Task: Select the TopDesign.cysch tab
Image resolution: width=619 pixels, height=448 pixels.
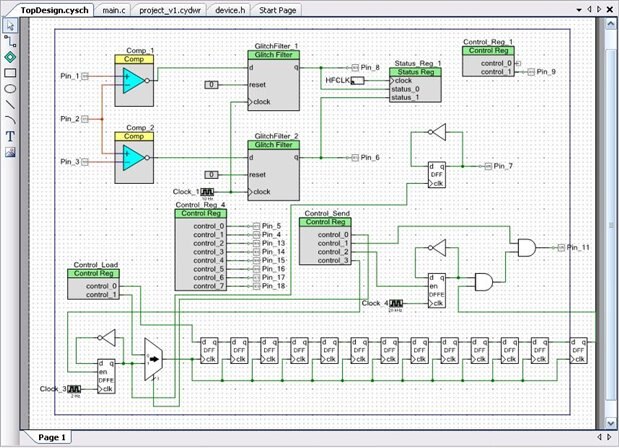Action: [54, 10]
